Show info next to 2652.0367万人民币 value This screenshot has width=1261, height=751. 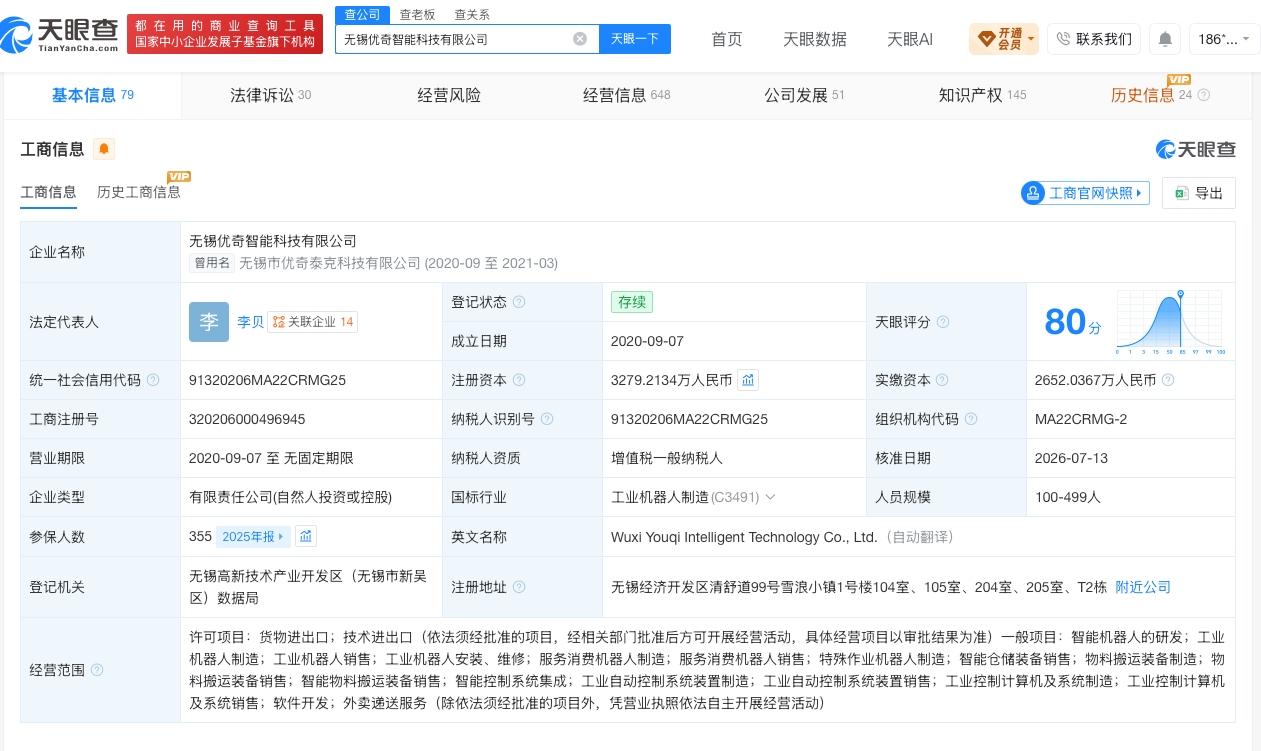[x=1168, y=380]
